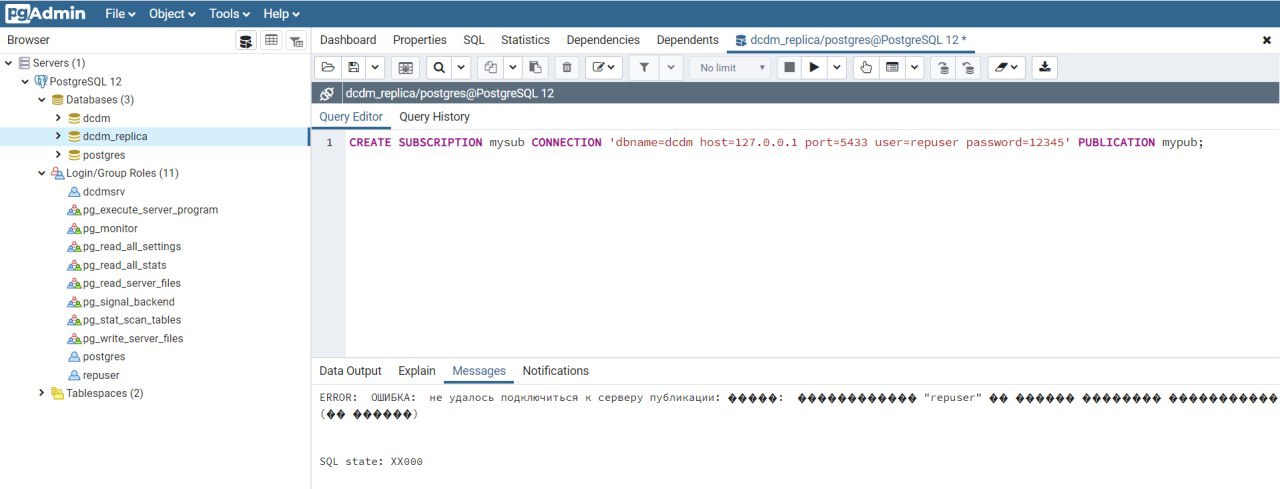Open save options dropdown arrow
The image size is (1280, 489).
click(375, 67)
